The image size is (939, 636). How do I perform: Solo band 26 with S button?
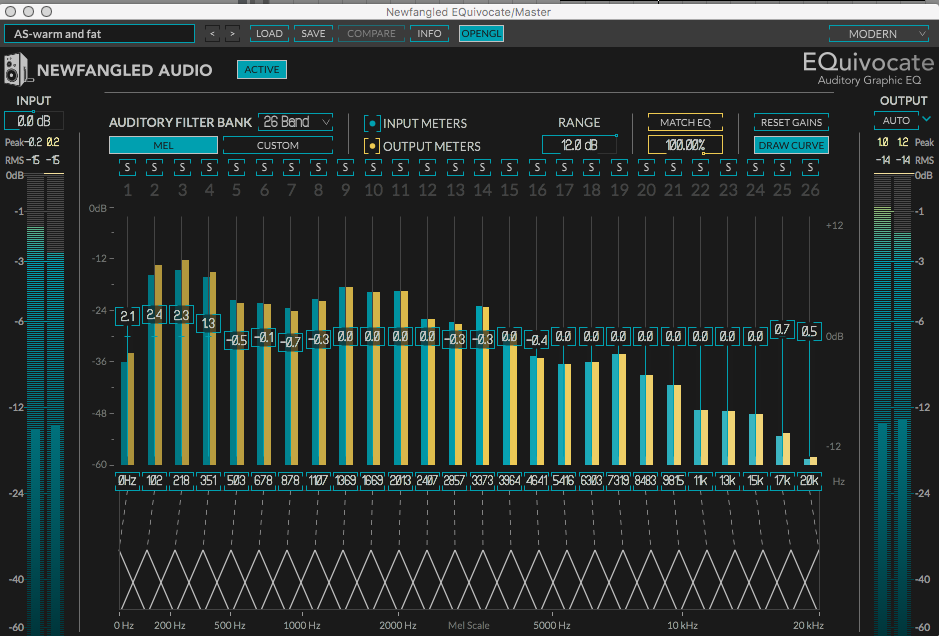[810, 168]
